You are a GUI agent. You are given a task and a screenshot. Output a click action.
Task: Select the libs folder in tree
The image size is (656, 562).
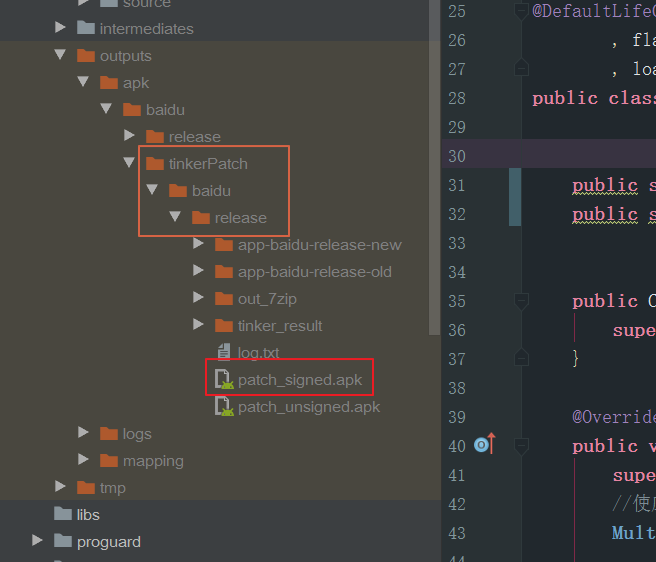coord(88,515)
